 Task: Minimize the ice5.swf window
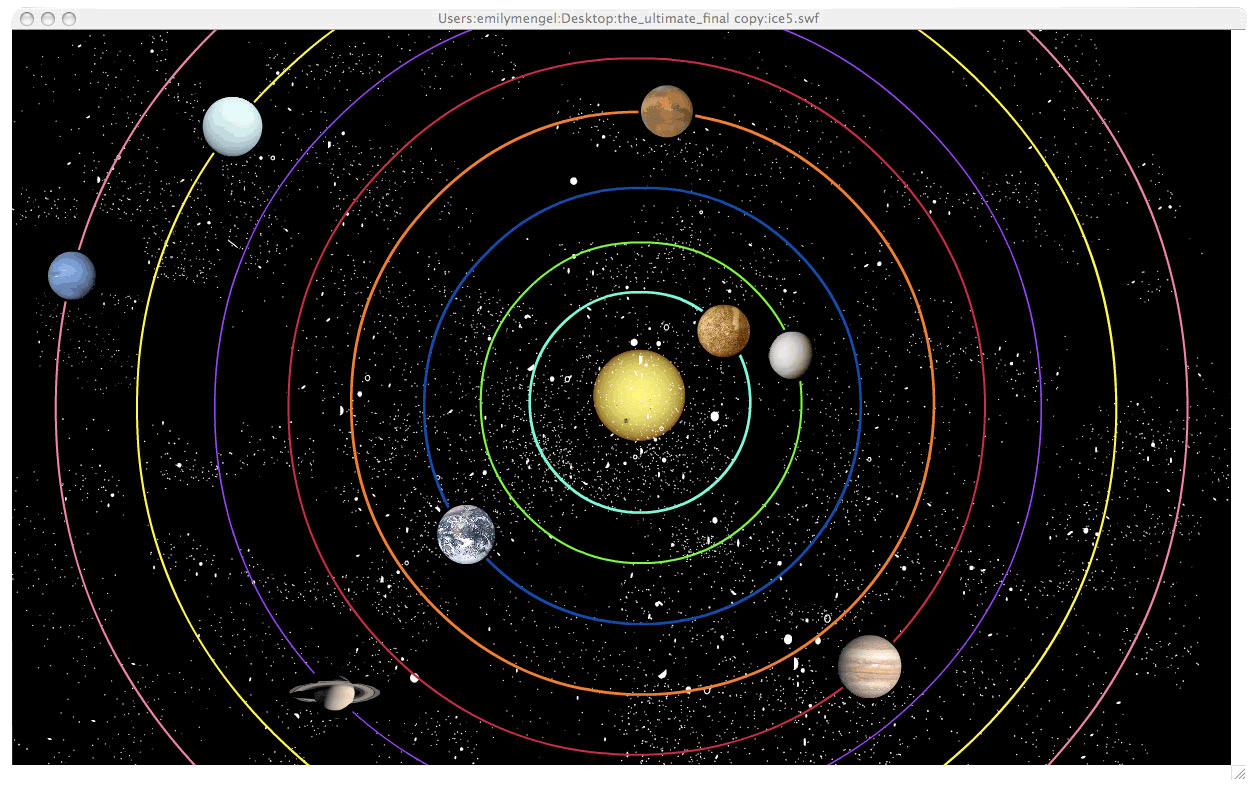pyautogui.click(x=48, y=18)
